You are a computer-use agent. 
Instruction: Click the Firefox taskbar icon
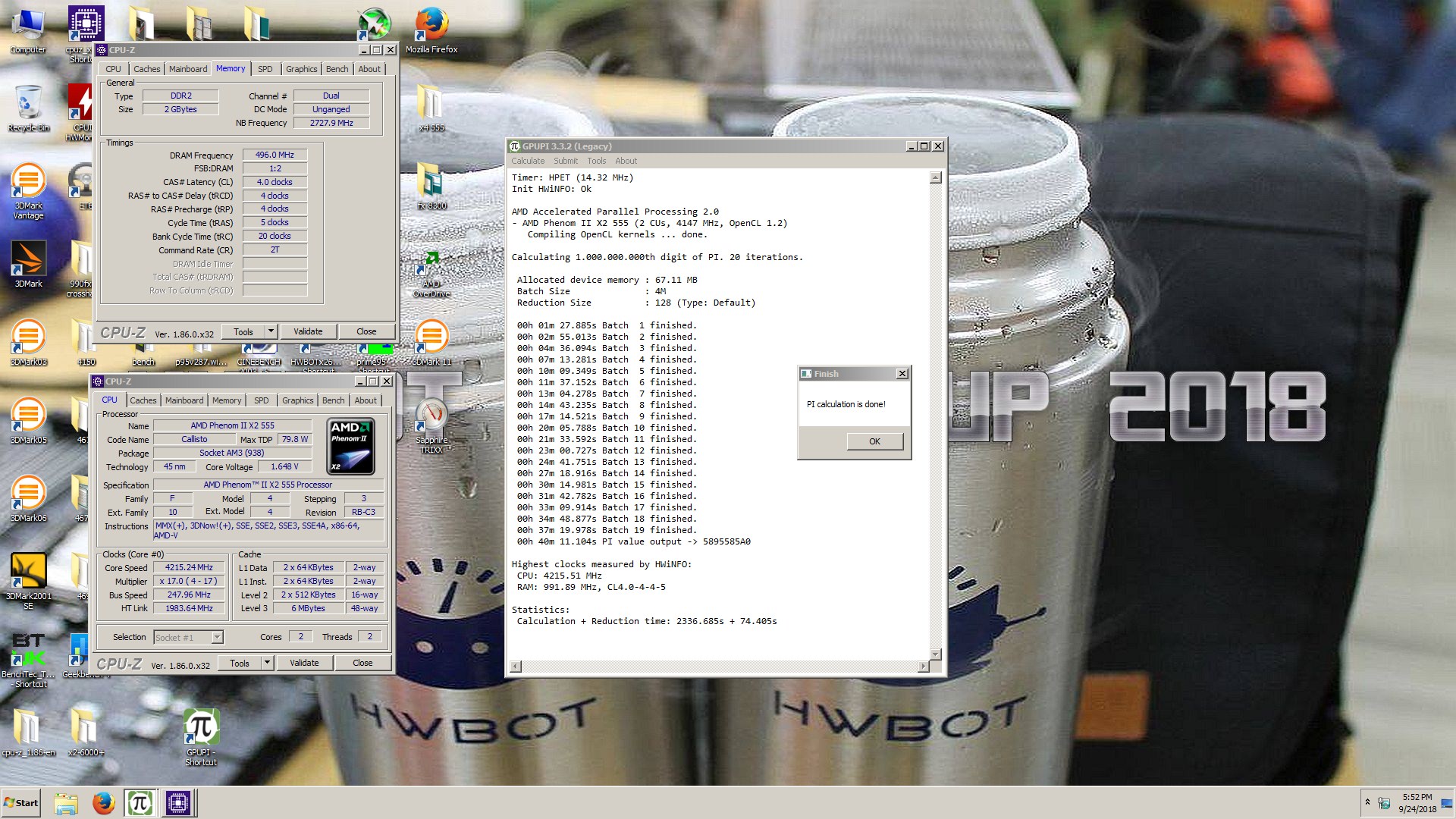(x=103, y=803)
